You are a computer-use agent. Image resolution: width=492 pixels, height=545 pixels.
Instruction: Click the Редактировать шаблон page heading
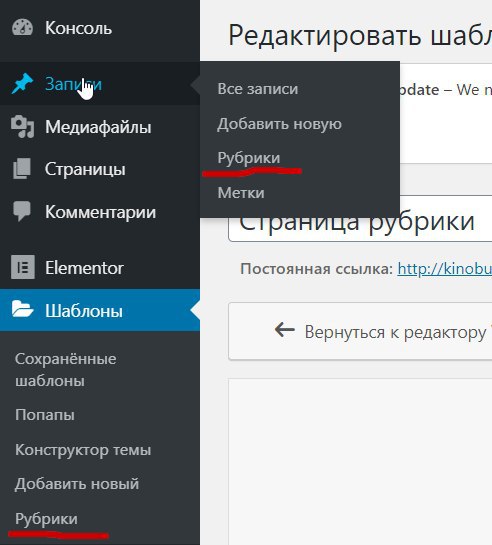tap(360, 36)
